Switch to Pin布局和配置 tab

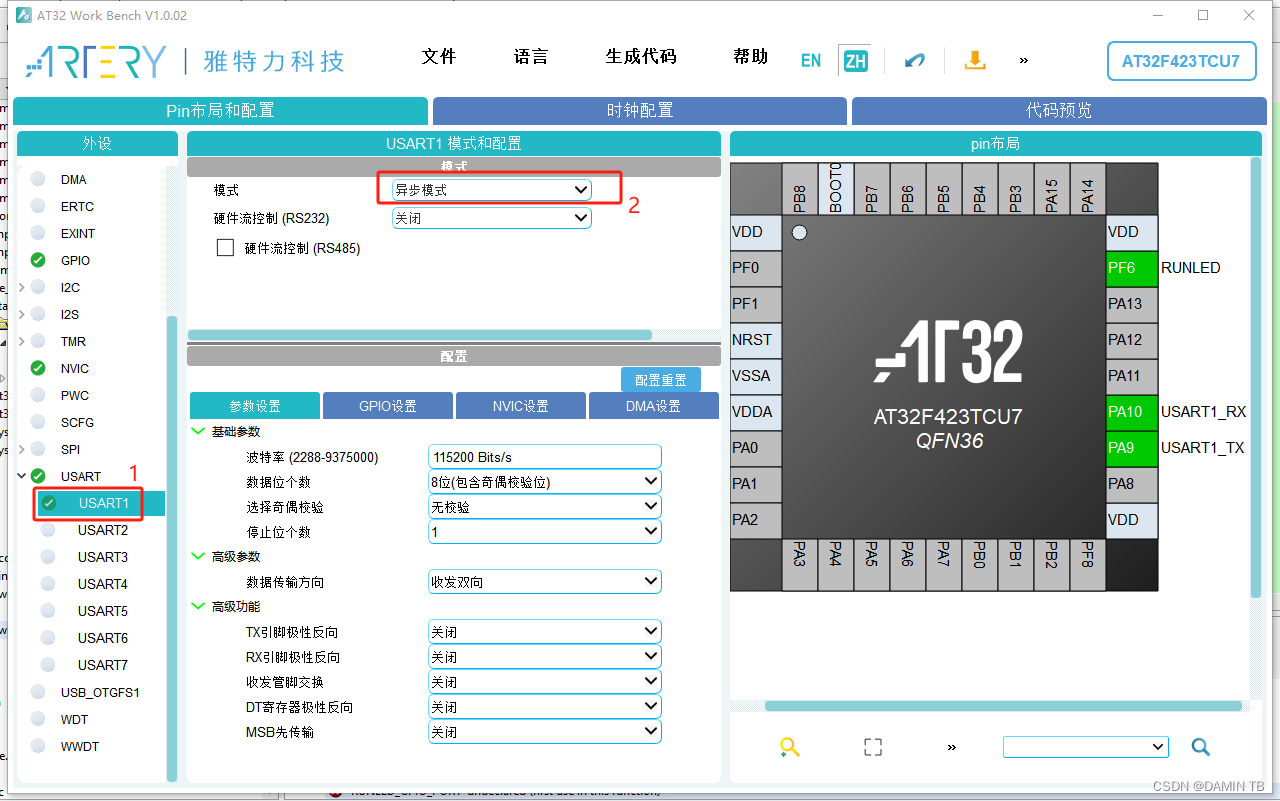[220, 111]
